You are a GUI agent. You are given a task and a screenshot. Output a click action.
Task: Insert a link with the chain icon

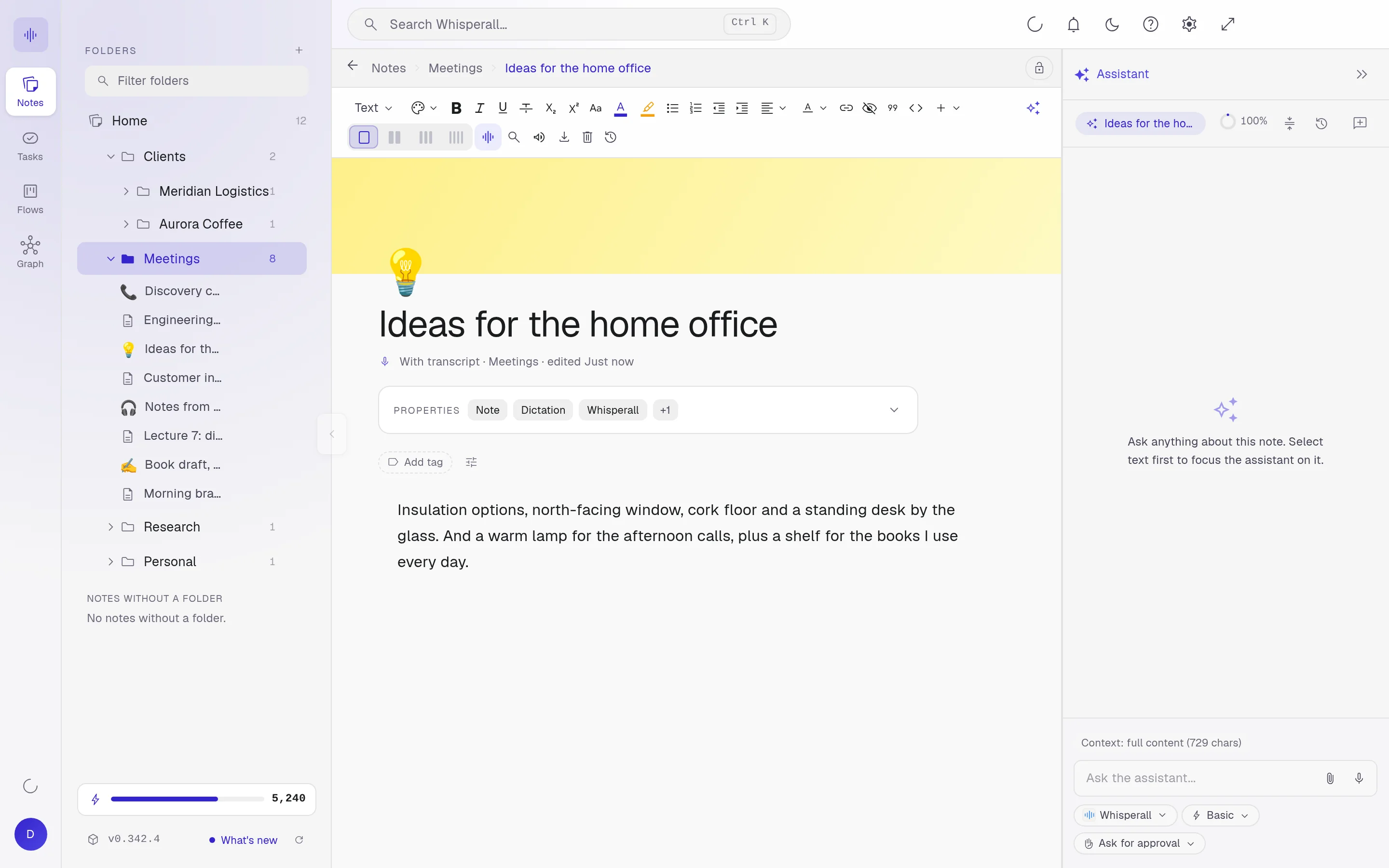click(846, 108)
